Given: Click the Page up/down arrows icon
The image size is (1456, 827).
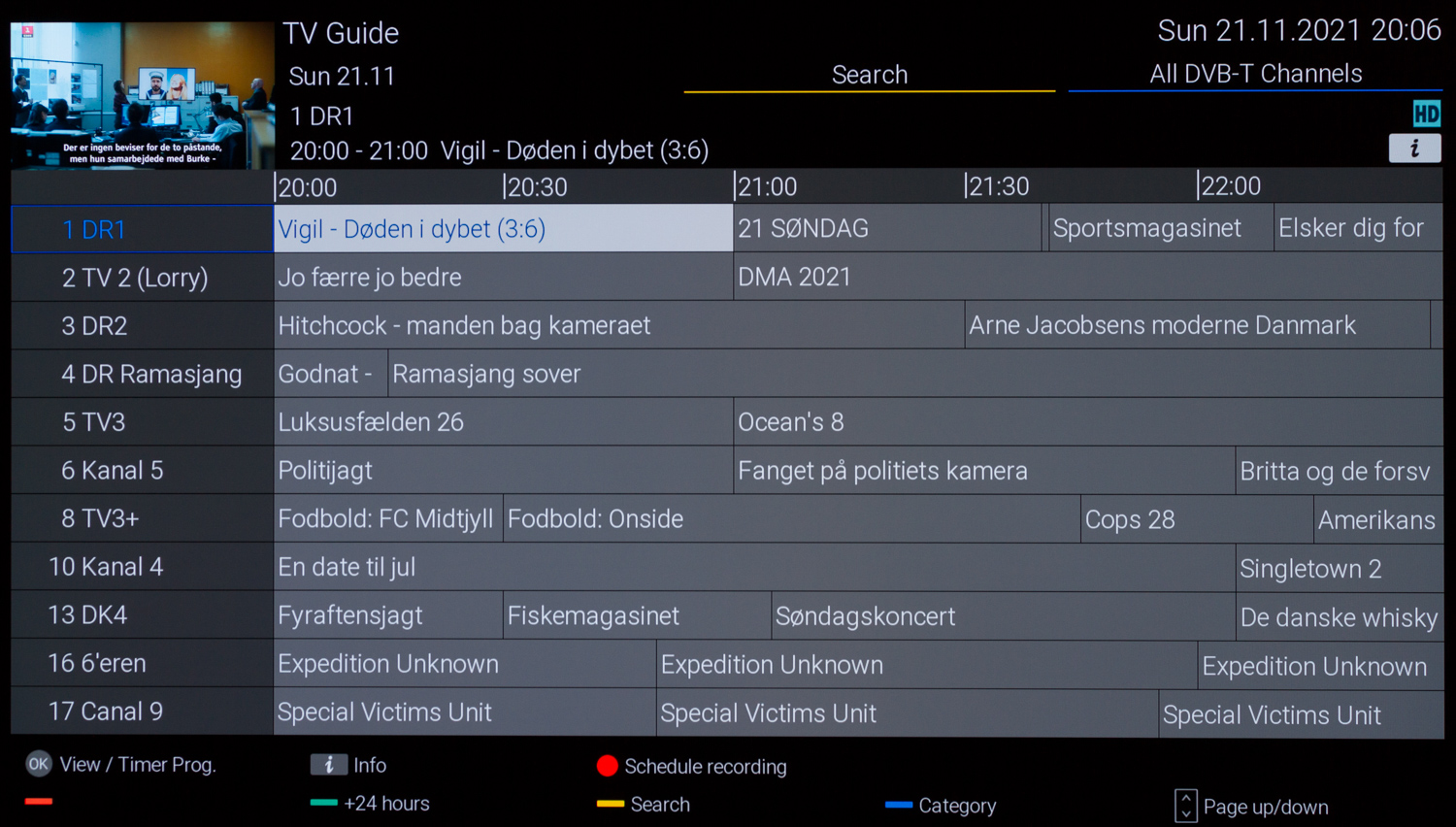Looking at the screenshot, I should (x=1185, y=807).
